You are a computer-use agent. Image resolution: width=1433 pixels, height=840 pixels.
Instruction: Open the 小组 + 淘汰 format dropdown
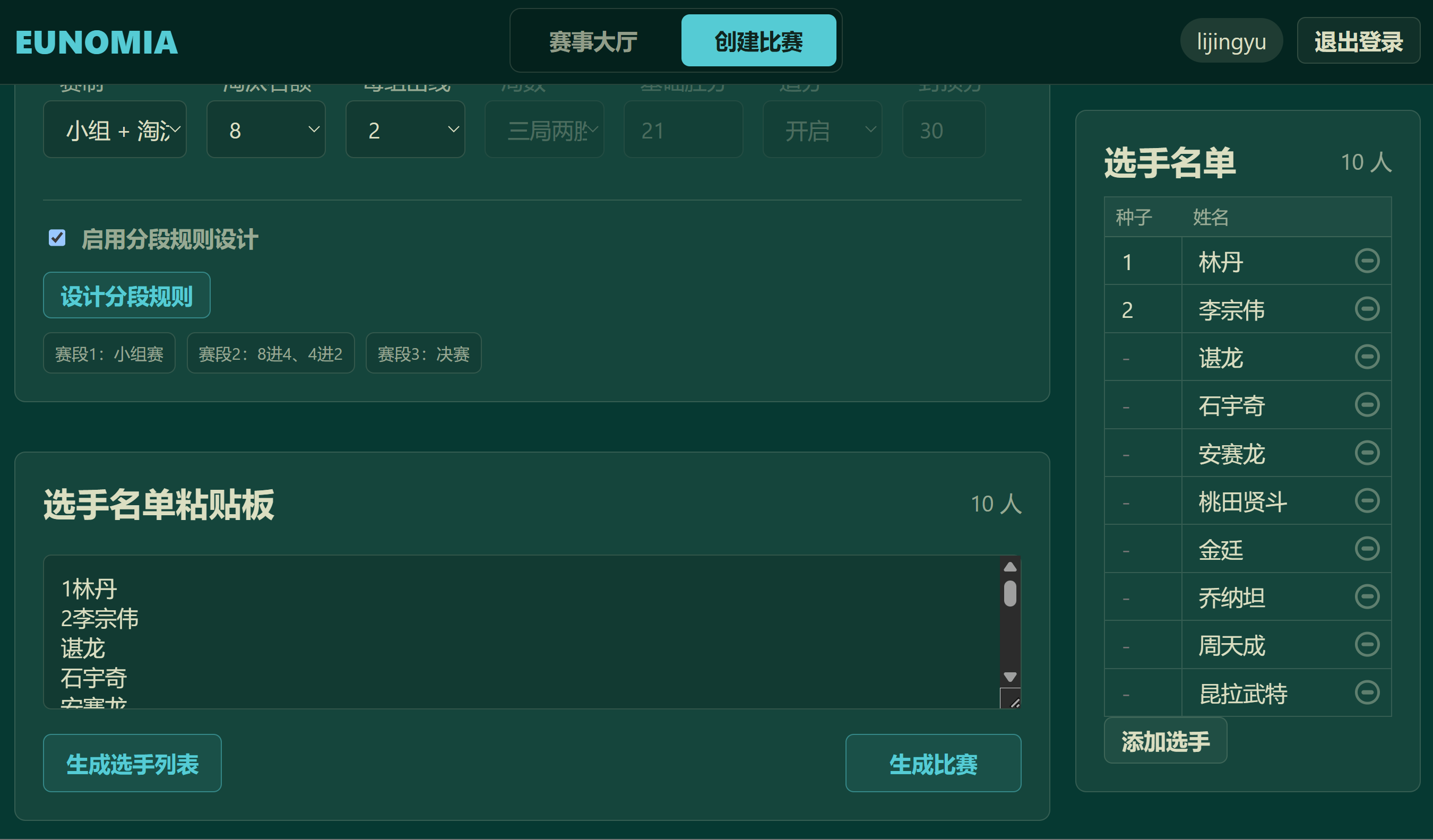point(115,129)
